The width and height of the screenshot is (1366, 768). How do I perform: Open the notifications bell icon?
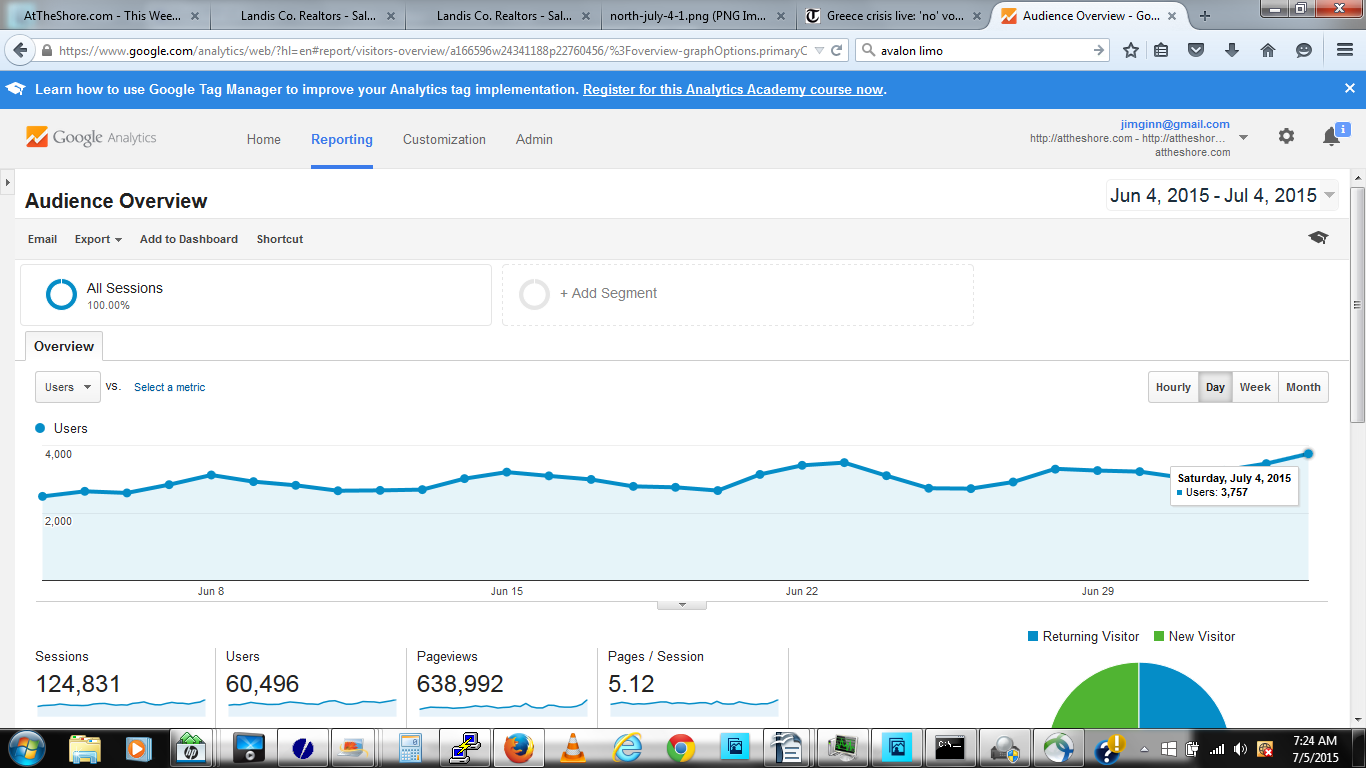coord(1331,137)
